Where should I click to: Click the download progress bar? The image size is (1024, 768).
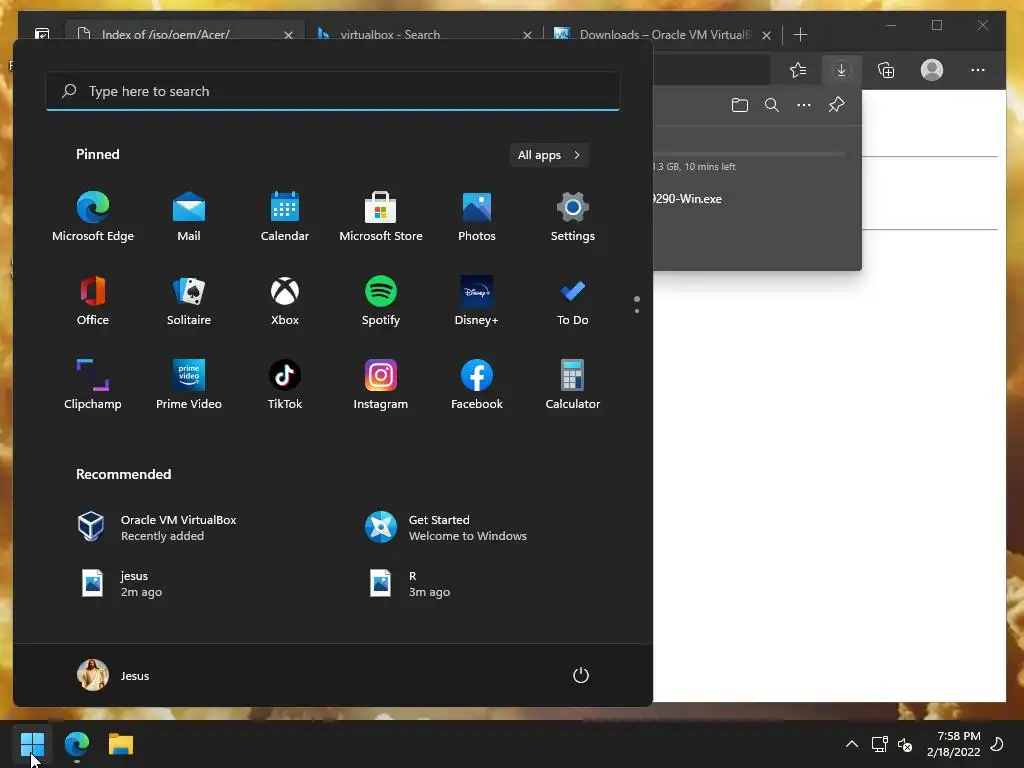(x=750, y=154)
